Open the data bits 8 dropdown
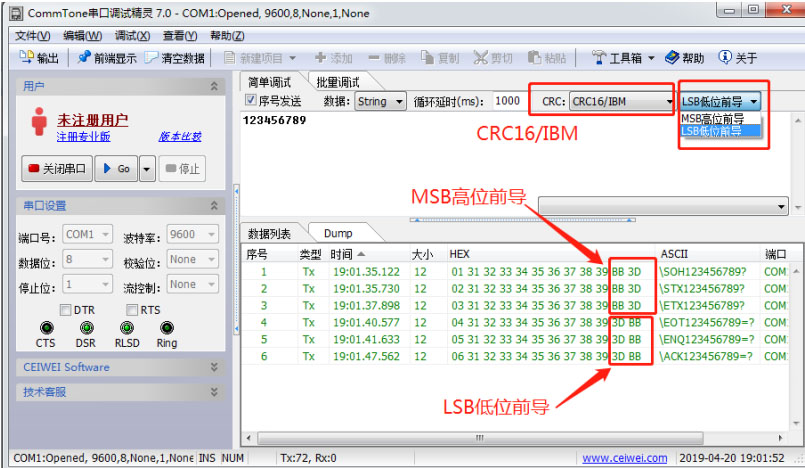Screen dimensions: 805x468 [87, 260]
